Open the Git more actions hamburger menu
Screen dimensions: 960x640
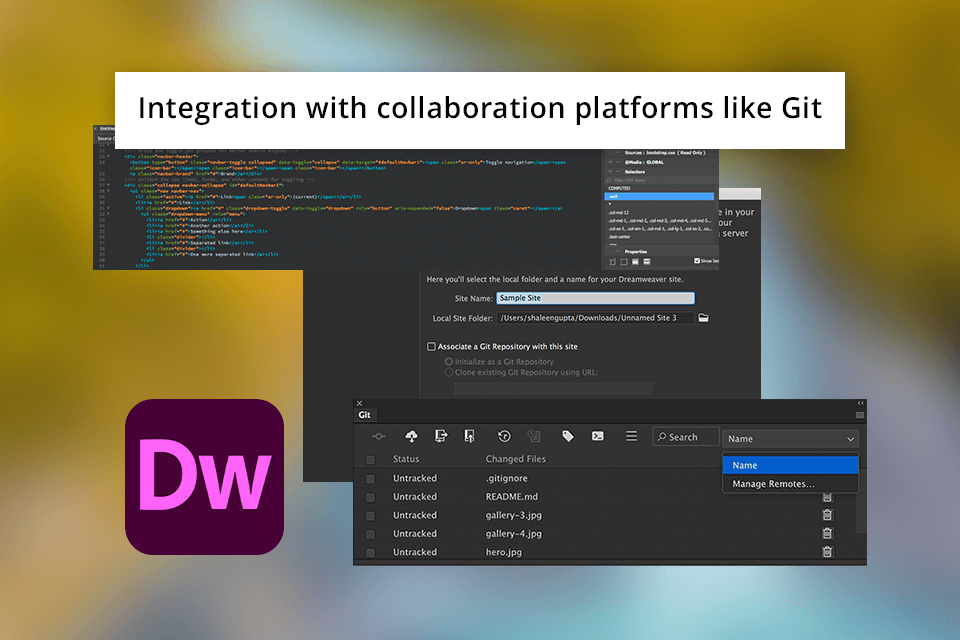pos(631,436)
